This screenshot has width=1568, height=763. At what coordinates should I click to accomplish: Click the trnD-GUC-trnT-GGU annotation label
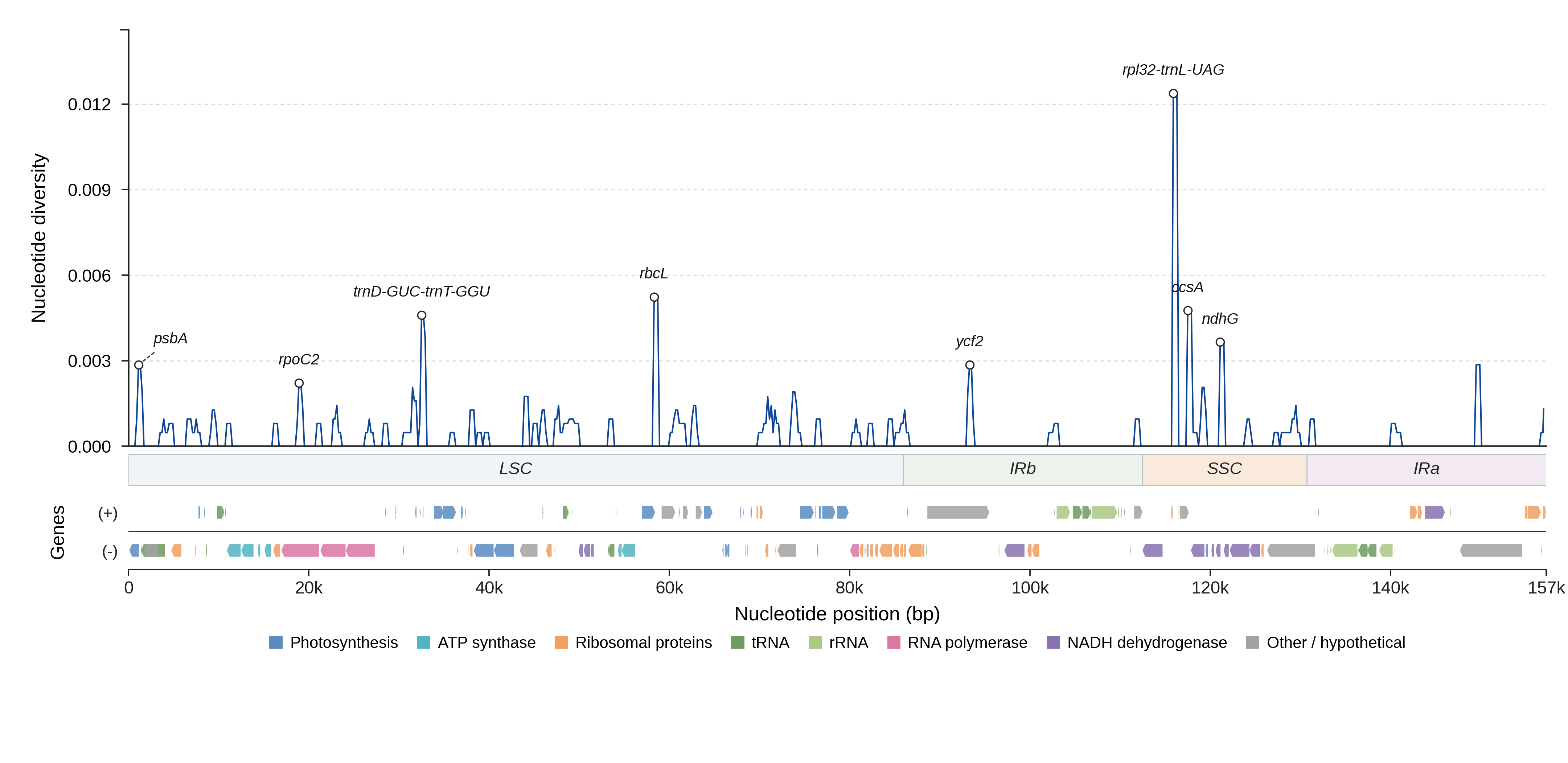[x=421, y=292]
